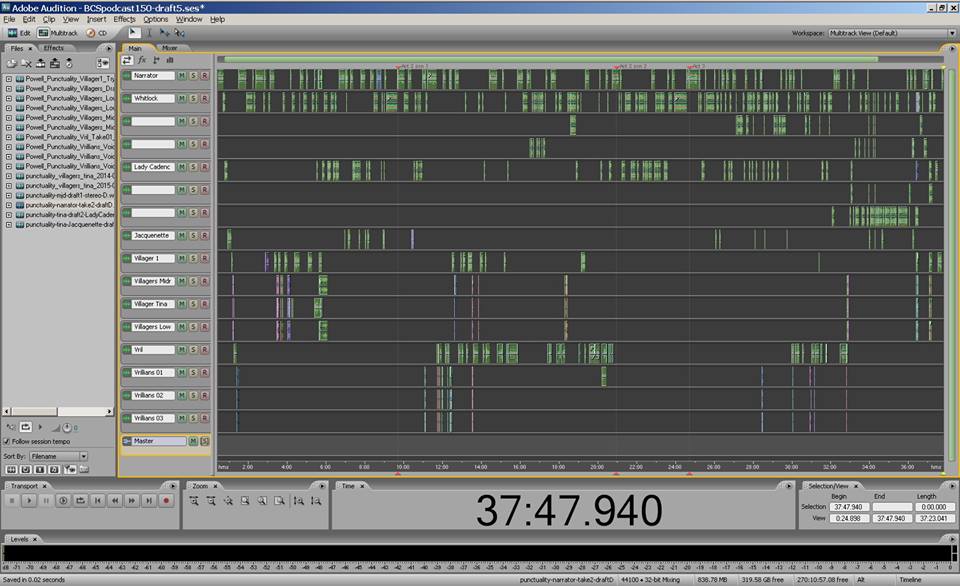Click the FX button above track list
Viewport: 960px width, 586px height.
click(x=142, y=60)
